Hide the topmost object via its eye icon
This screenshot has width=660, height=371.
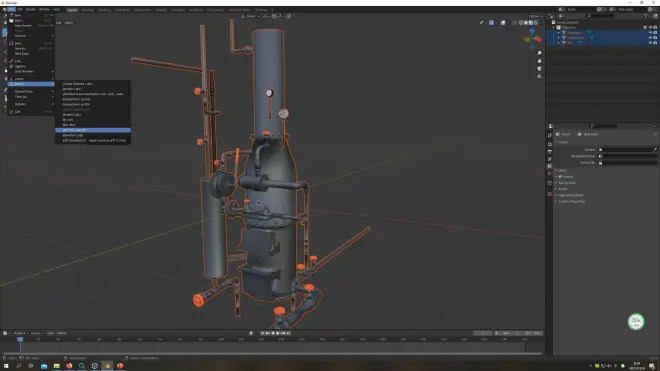click(650, 32)
